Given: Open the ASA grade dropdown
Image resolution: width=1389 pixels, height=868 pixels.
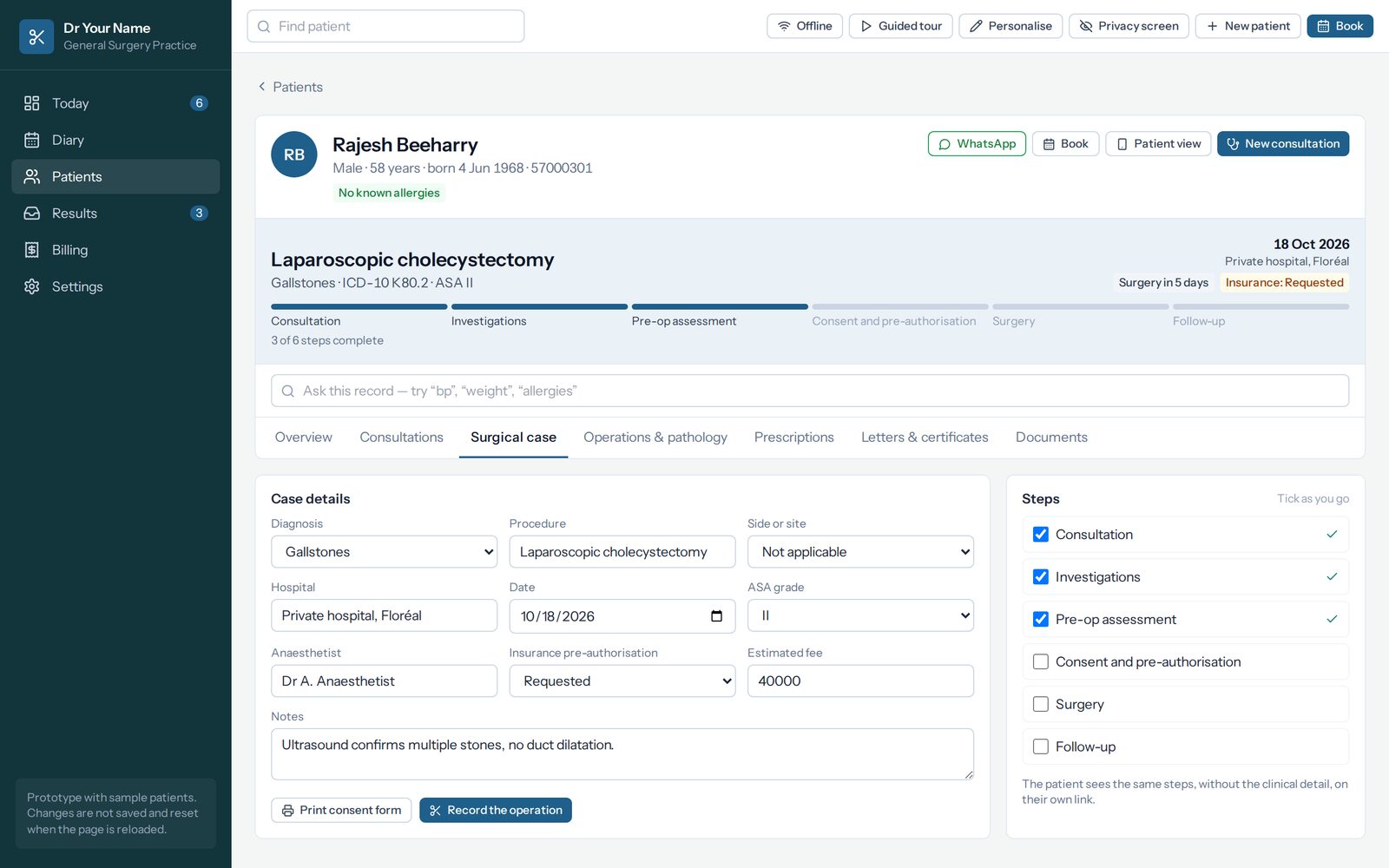Looking at the screenshot, I should coord(860,616).
